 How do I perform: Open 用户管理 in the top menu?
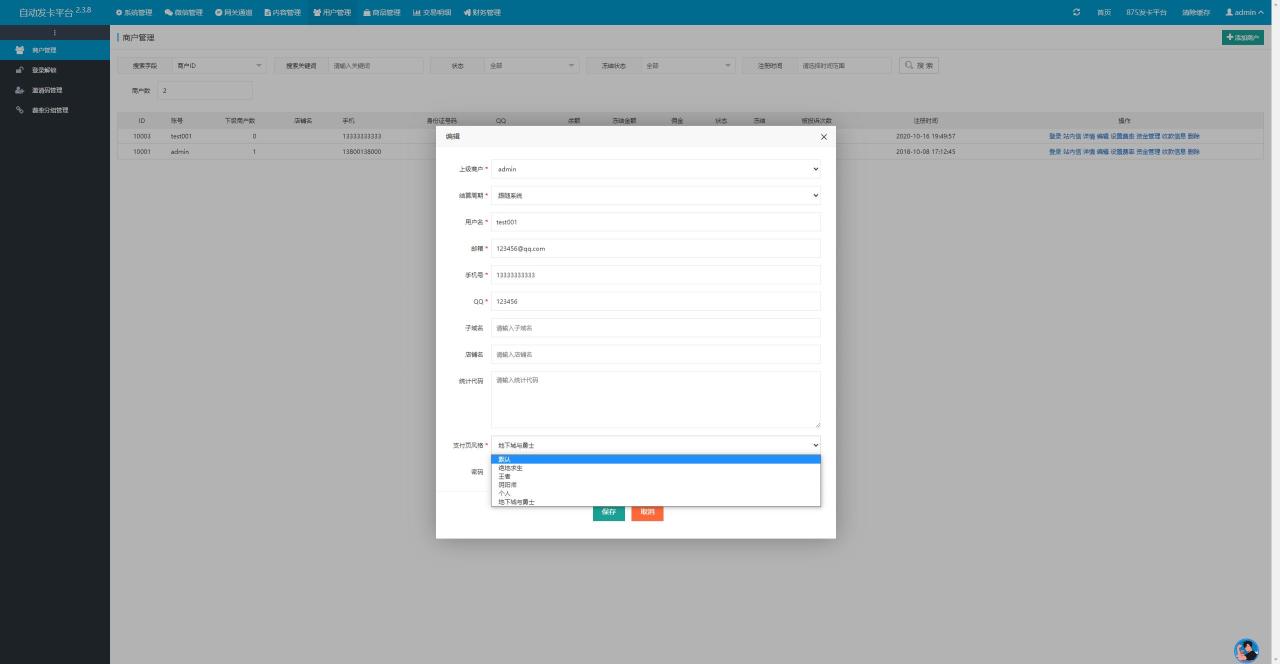[332, 12]
